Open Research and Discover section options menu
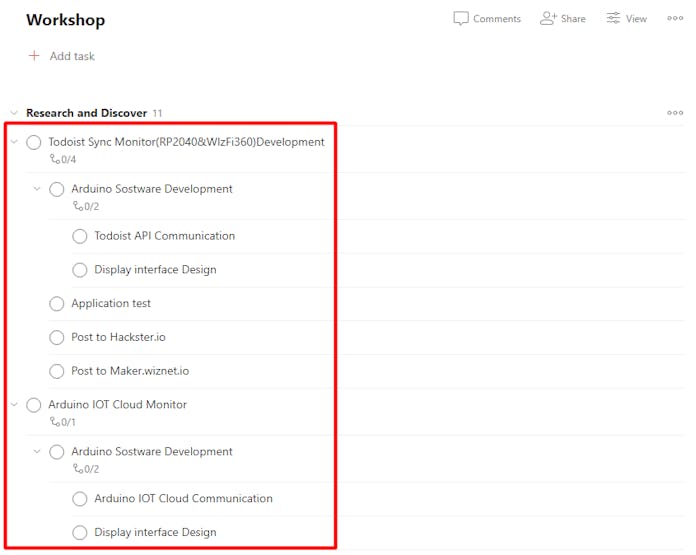 tap(675, 113)
